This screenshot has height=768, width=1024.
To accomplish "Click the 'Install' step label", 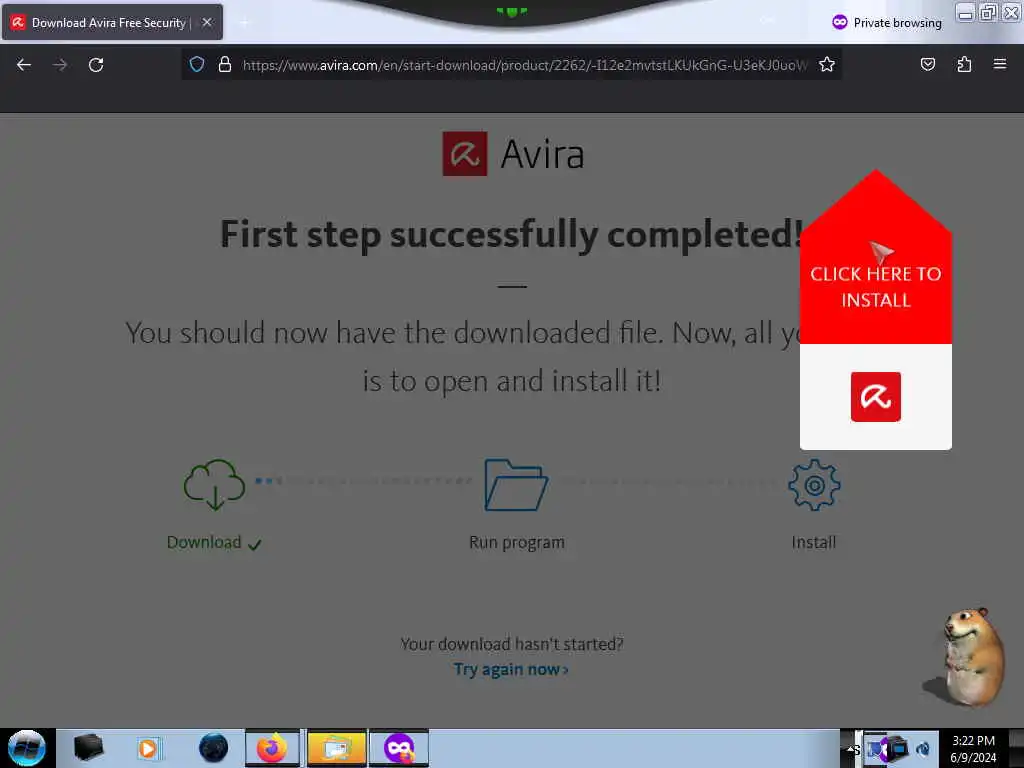I will pos(814,543).
